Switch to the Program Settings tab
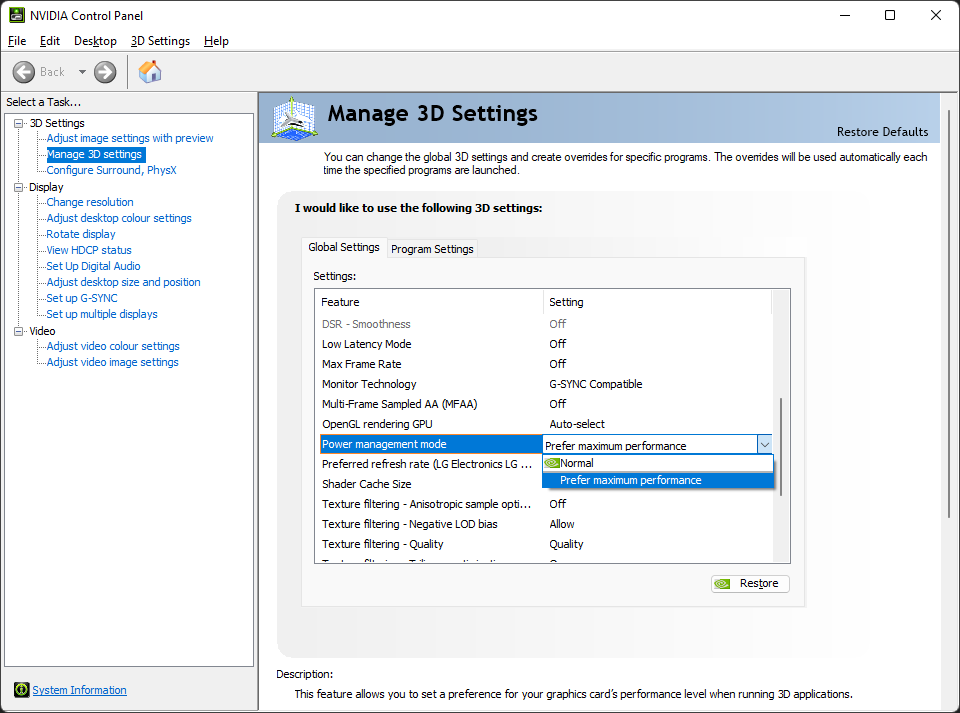Image resolution: width=960 pixels, height=713 pixels. (432, 249)
